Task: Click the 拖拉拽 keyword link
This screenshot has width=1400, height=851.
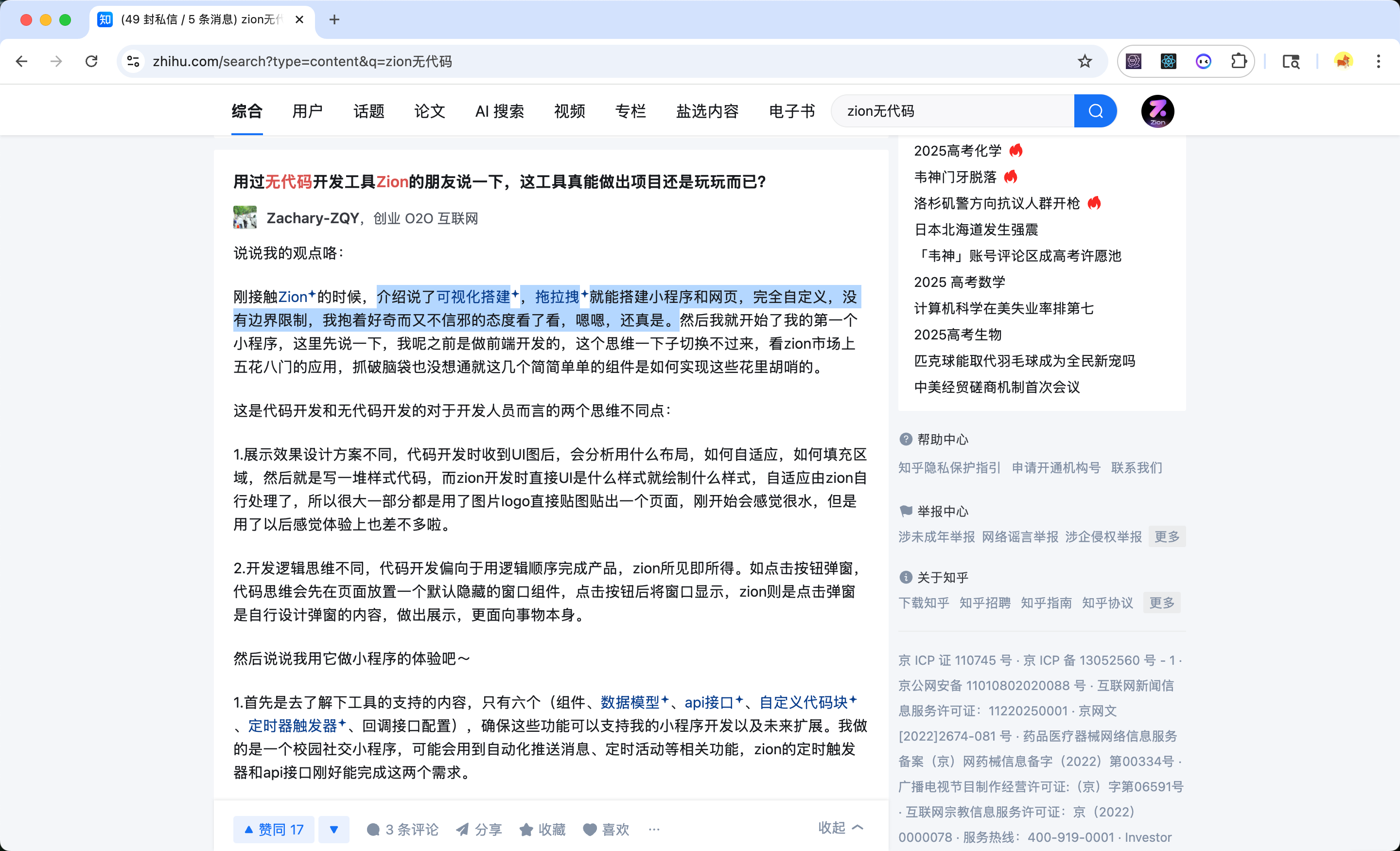Action: (558, 297)
